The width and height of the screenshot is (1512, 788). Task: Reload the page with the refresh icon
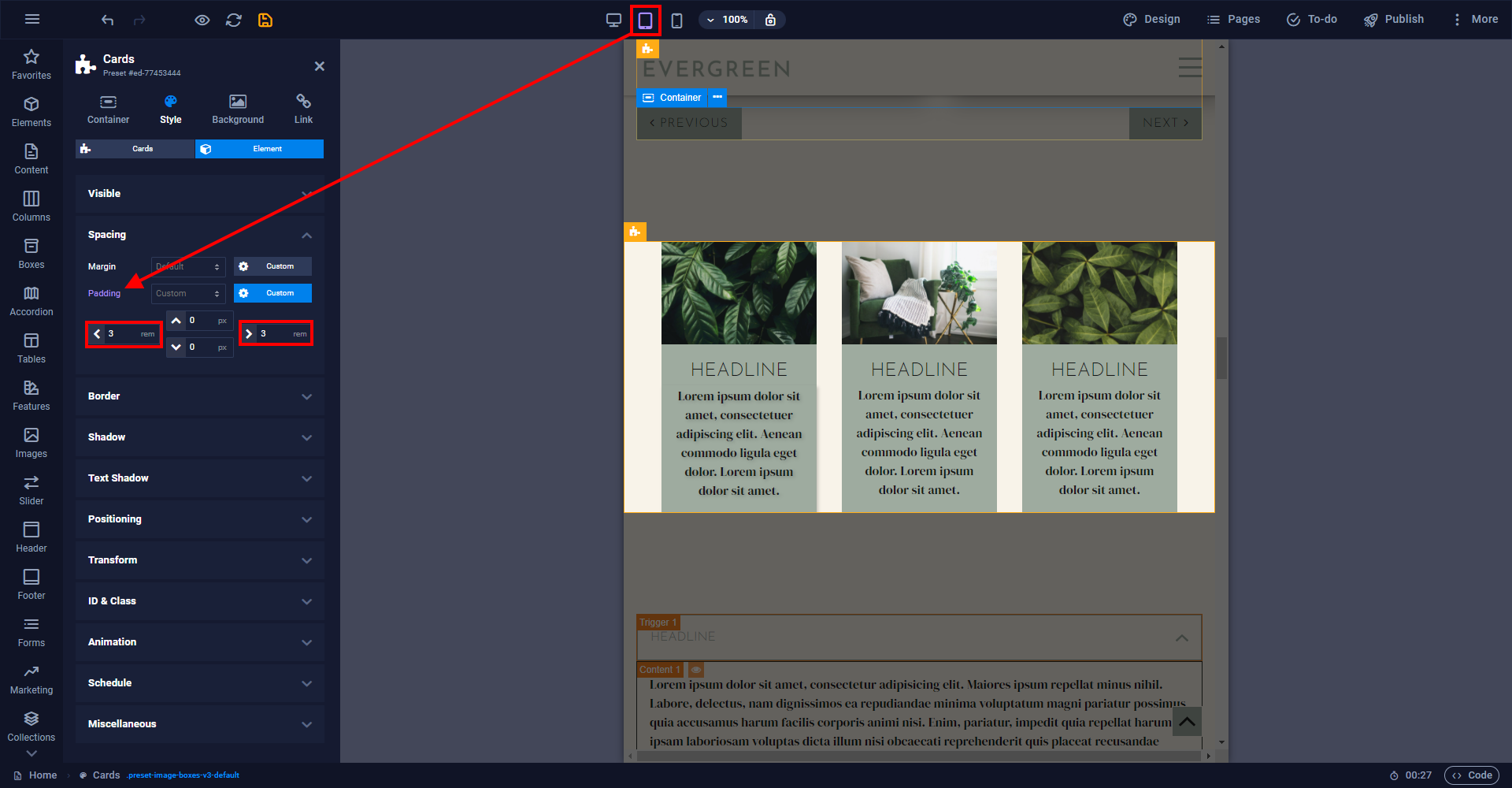click(234, 20)
